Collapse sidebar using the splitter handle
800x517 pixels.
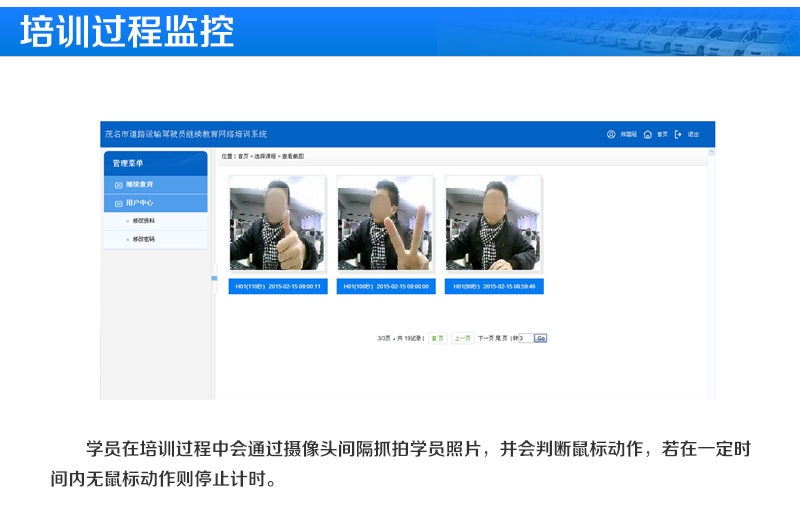[214, 278]
